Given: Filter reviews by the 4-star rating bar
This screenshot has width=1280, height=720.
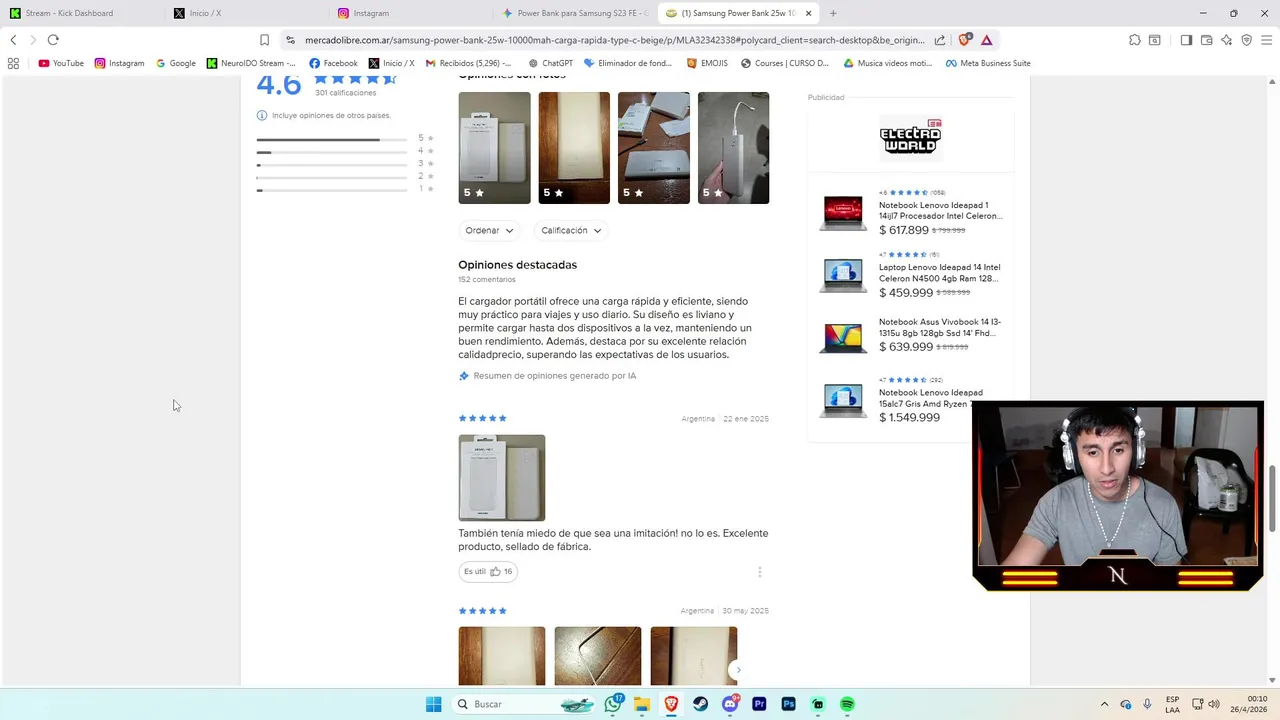Looking at the screenshot, I should (345, 152).
